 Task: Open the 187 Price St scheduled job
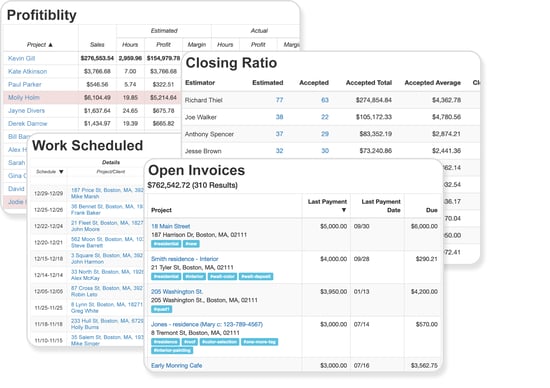[x=107, y=190]
